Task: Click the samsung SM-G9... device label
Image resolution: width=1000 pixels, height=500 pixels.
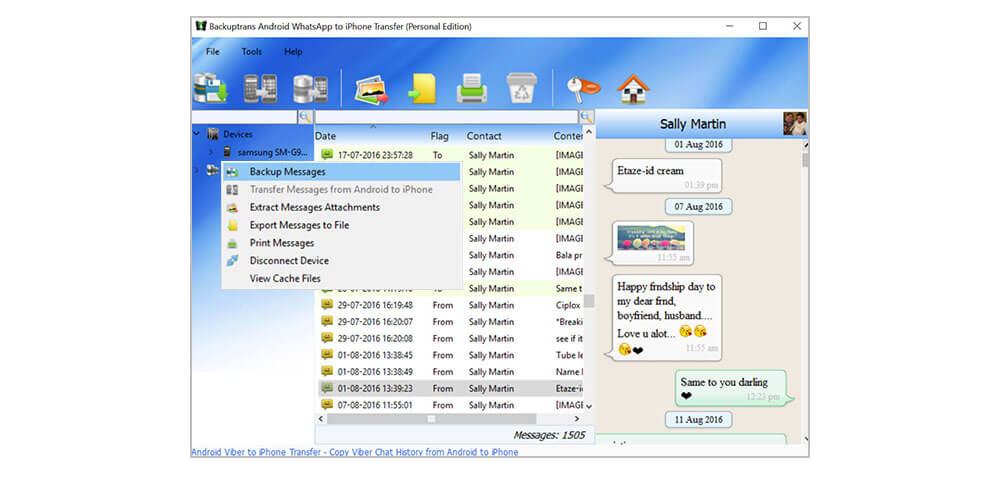Action: [x=273, y=153]
